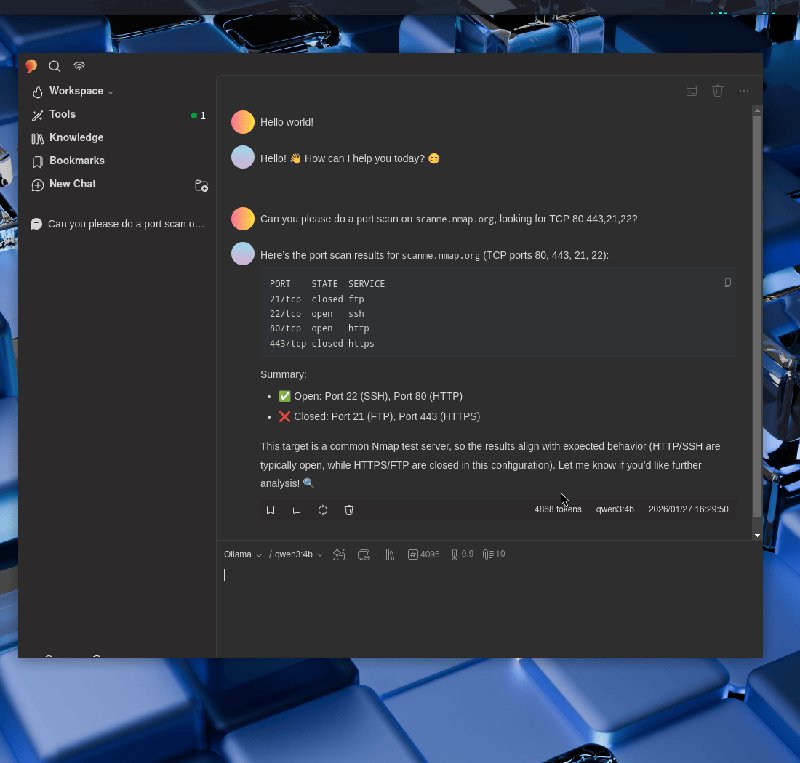Viewport: 800px width, 763px height.
Task: Click the search magnifier icon in top bar
Action: 55,67
